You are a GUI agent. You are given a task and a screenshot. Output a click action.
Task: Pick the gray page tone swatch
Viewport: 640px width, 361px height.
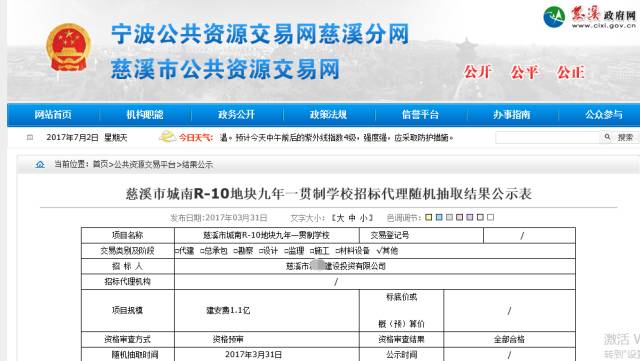449,217
